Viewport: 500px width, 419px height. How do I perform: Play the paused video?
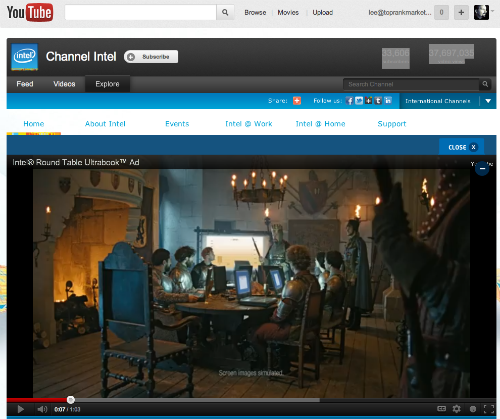tap(21, 409)
